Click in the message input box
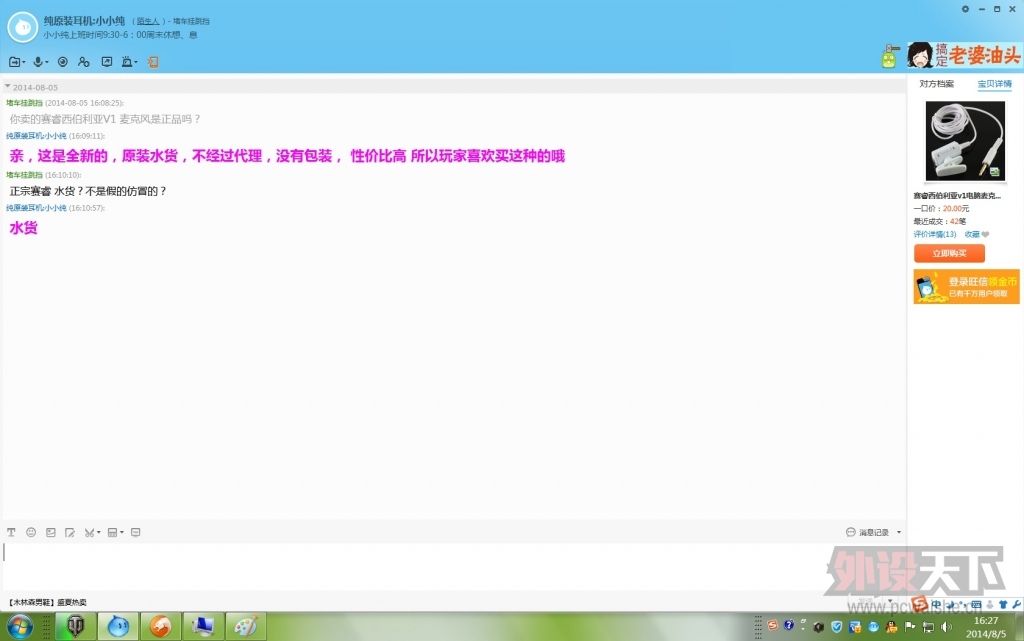 tap(450, 565)
